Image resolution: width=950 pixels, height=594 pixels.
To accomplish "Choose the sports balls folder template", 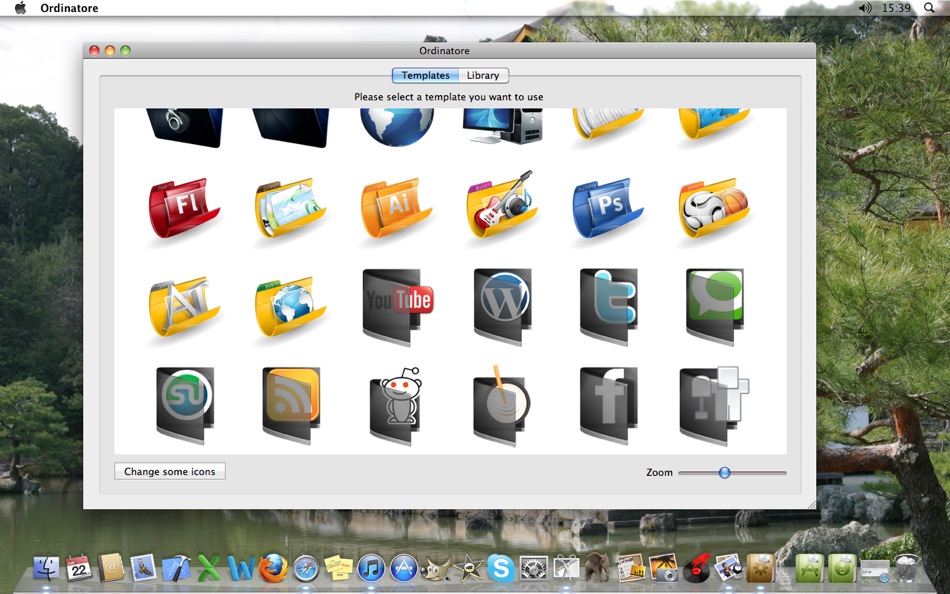I will pos(714,208).
